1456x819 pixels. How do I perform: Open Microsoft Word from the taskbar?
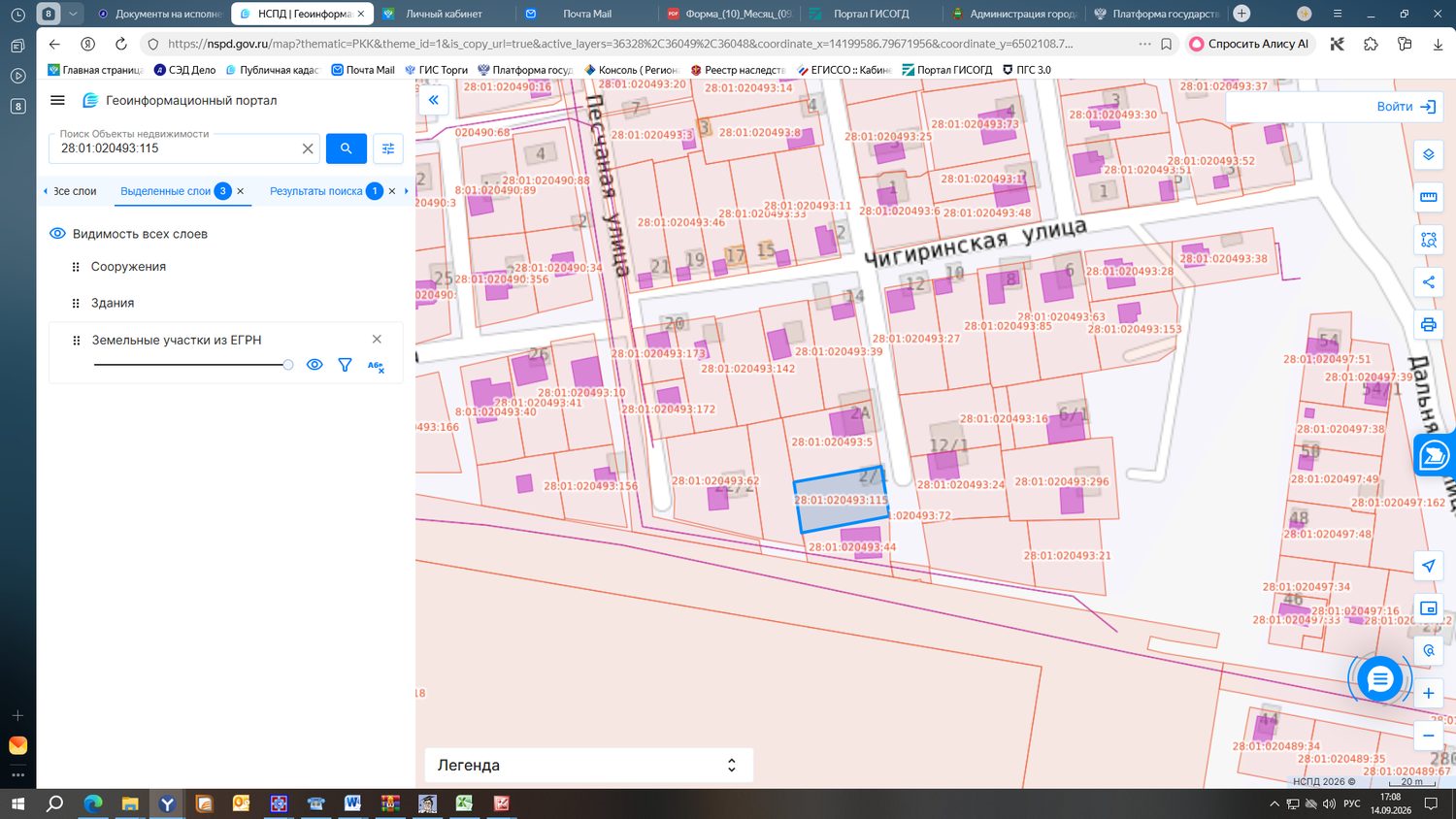pyautogui.click(x=352, y=803)
